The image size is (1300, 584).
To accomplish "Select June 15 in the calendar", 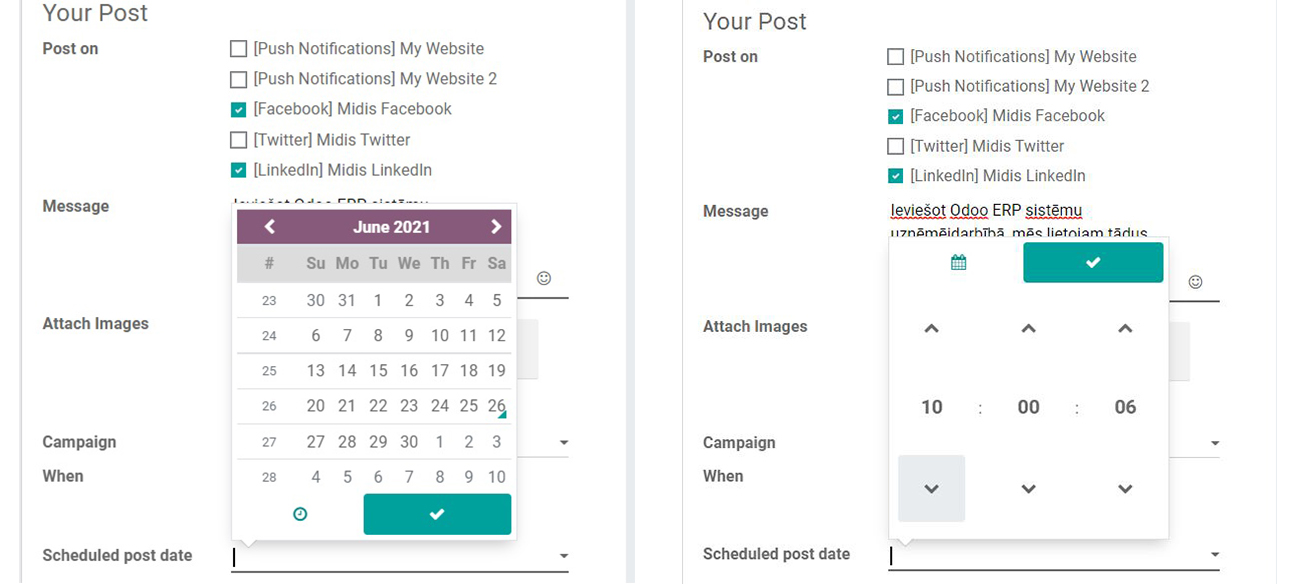I will [378, 371].
